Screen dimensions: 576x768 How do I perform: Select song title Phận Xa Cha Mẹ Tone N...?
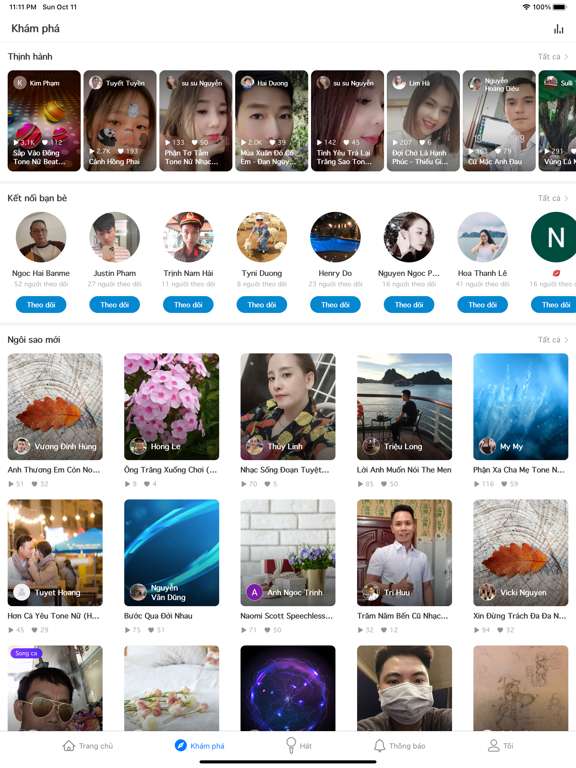[519, 470]
